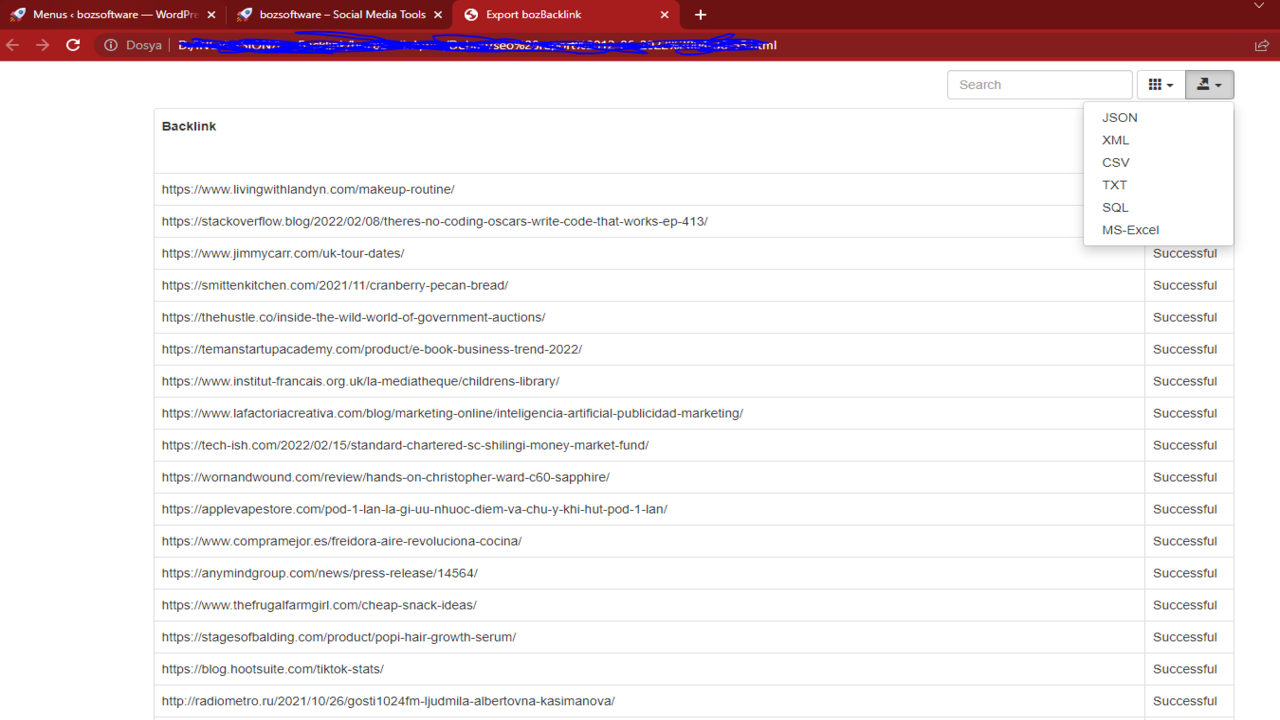The image size is (1280, 720).
Task: Select the livingwithlandyn.com makeup-routine backlink
Action: coord(308,189)
